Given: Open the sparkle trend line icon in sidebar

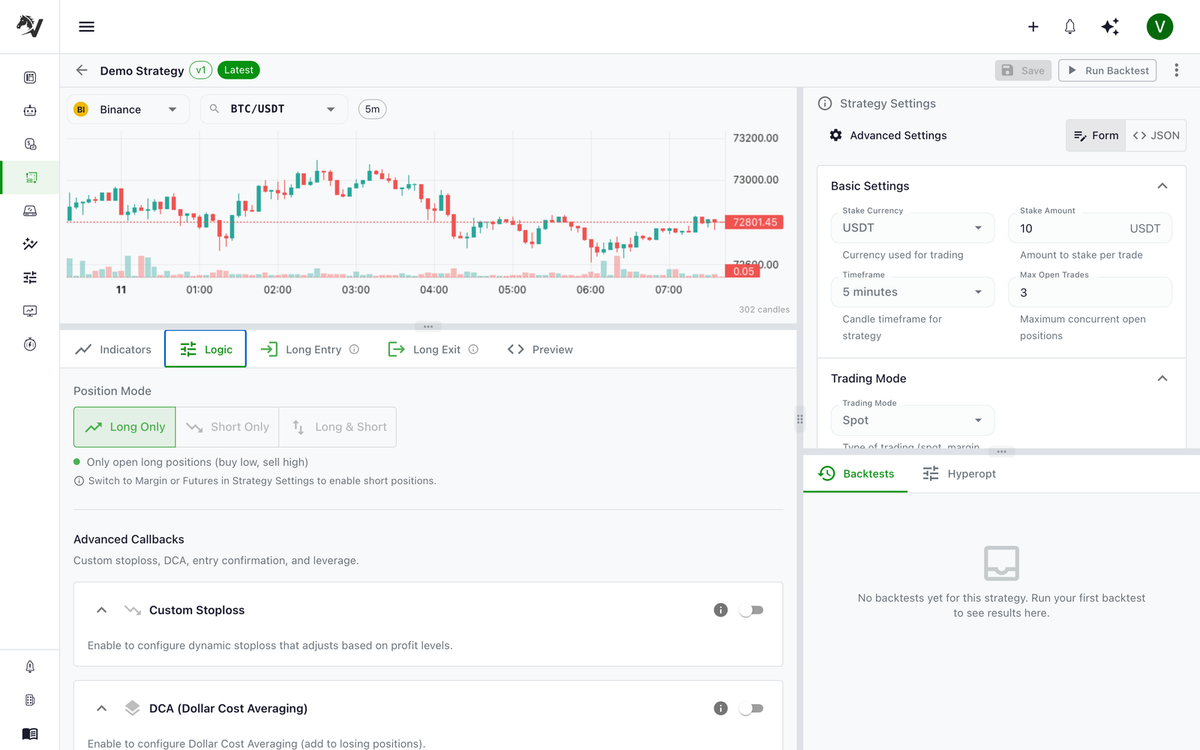Looking at the screenshot, I should point(30,244).
